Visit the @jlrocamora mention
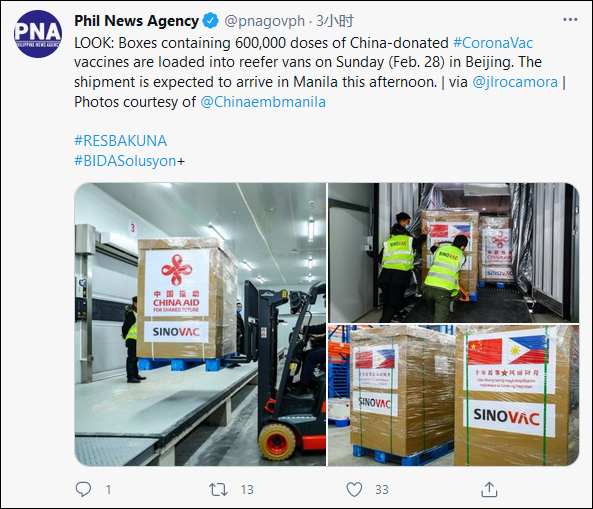This screenshot has height=509, width=593. point(515,82)
